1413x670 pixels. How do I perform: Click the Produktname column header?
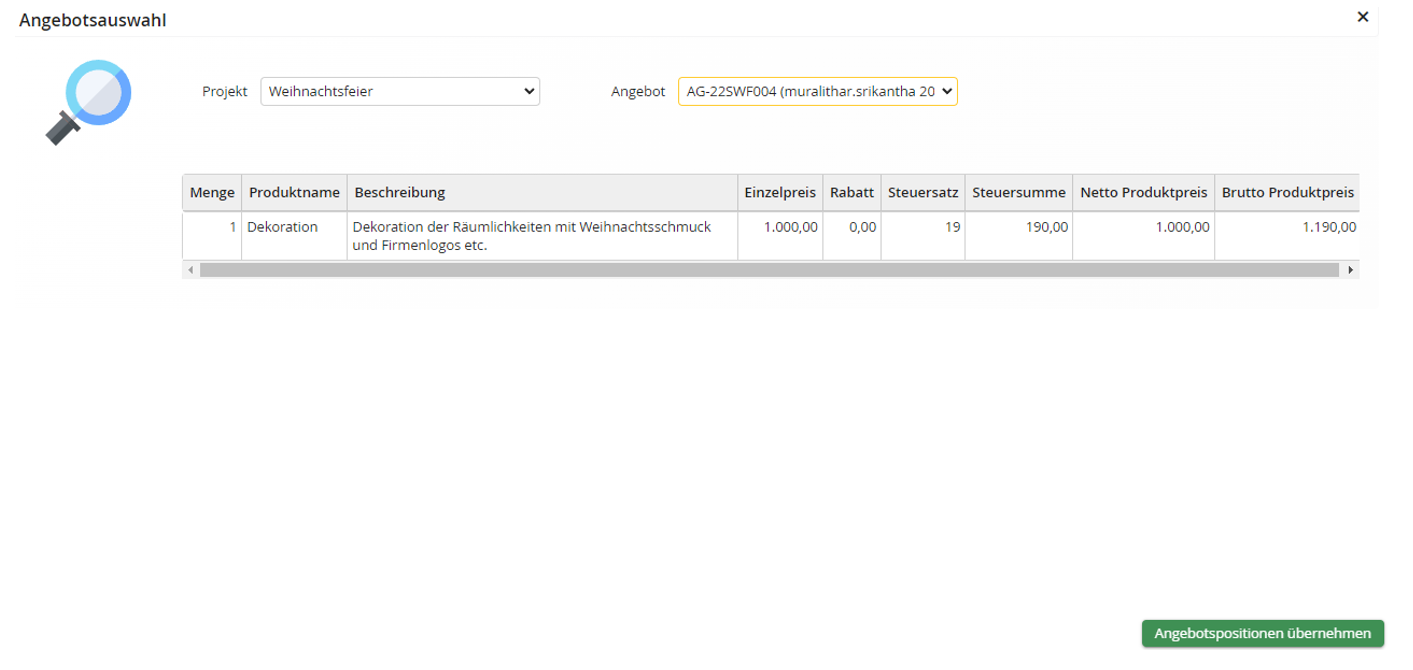[294, 192]
